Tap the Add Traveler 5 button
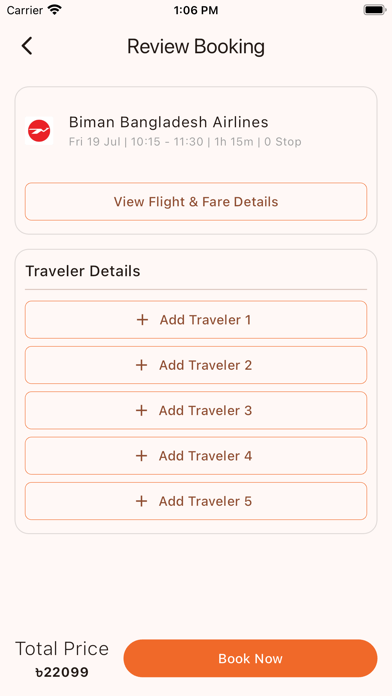The height and width of the screenshot is (696, 392). pyautogui.click(x=196, y=501)
